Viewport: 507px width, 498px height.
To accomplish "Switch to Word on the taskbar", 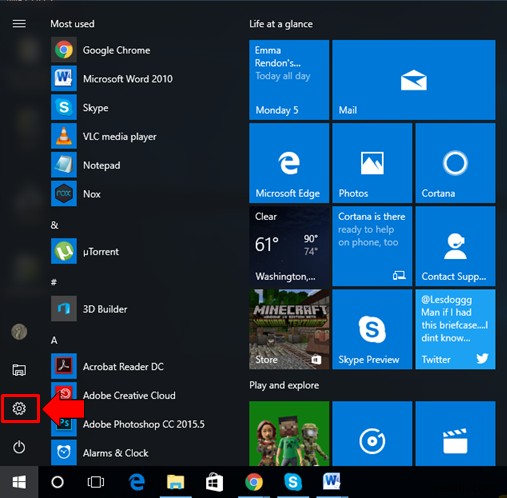I will [332, 481].
